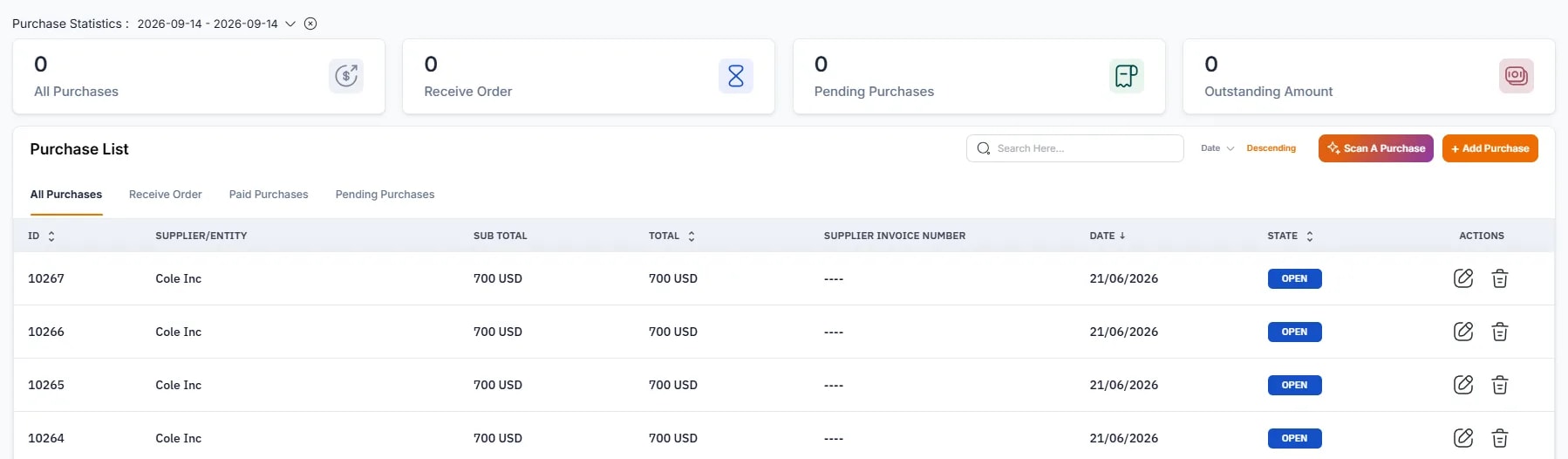Click total 700 USD in row 10264
Viewport: 1568px width, 459px height.
click(672, 438)
